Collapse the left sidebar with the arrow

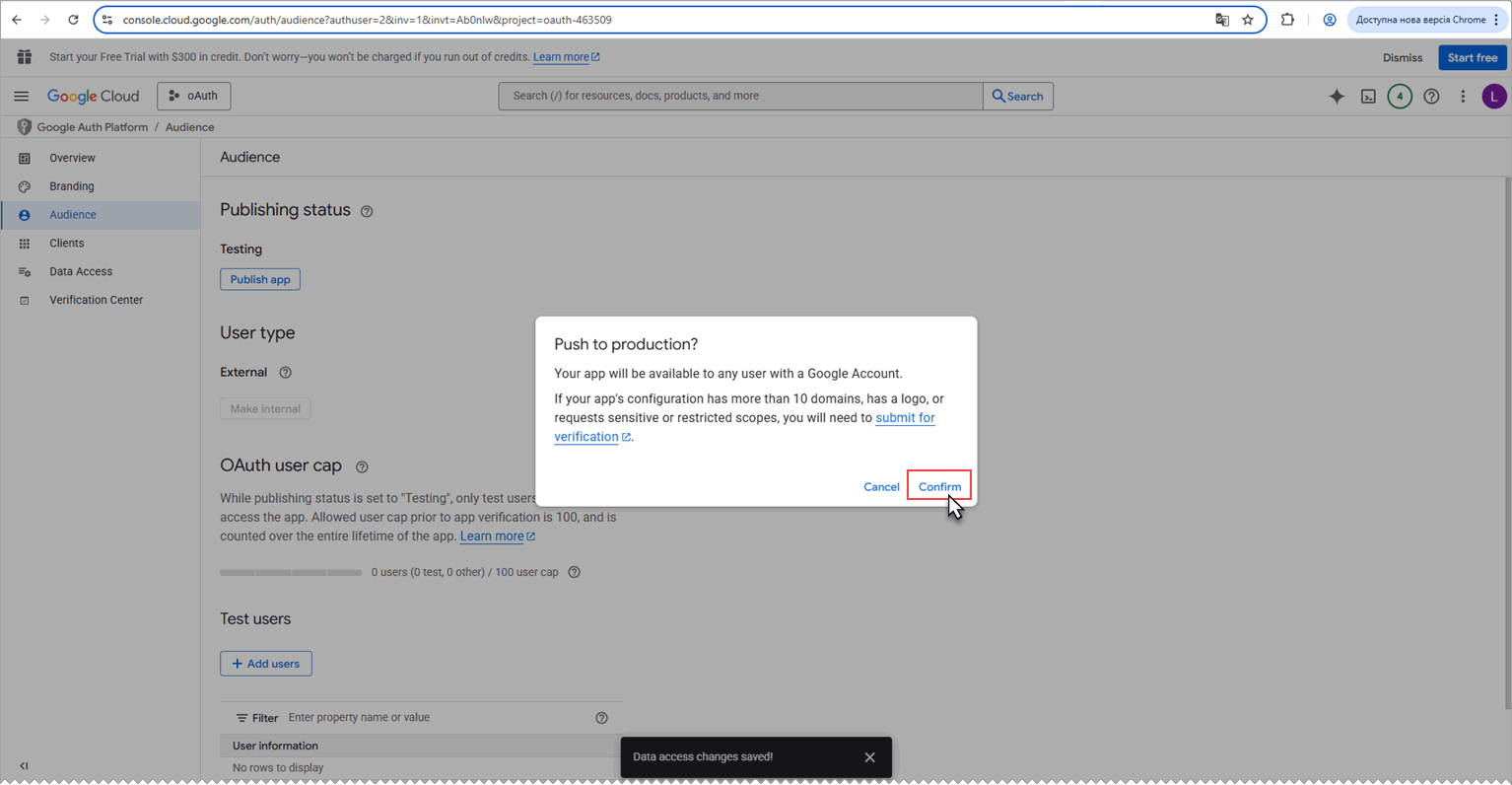point(24,765)
